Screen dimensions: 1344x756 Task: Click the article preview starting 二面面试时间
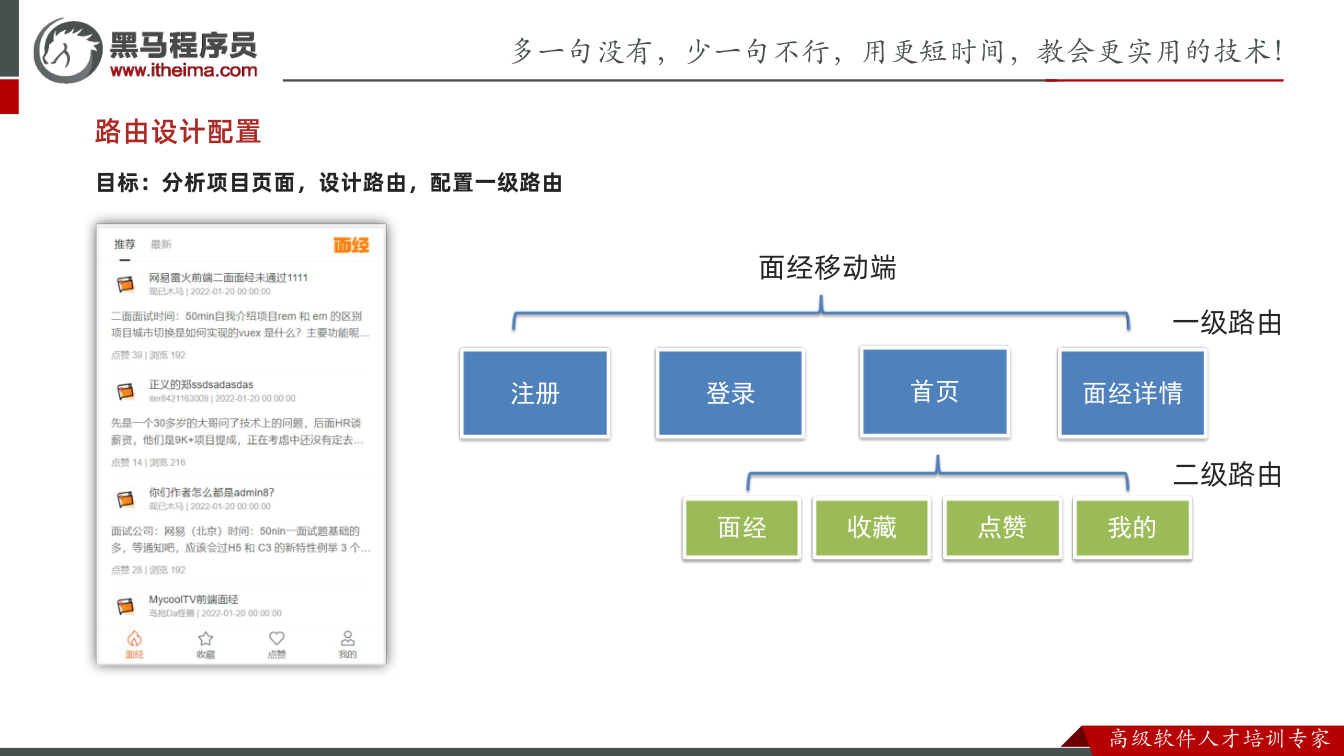click(239, 325)
